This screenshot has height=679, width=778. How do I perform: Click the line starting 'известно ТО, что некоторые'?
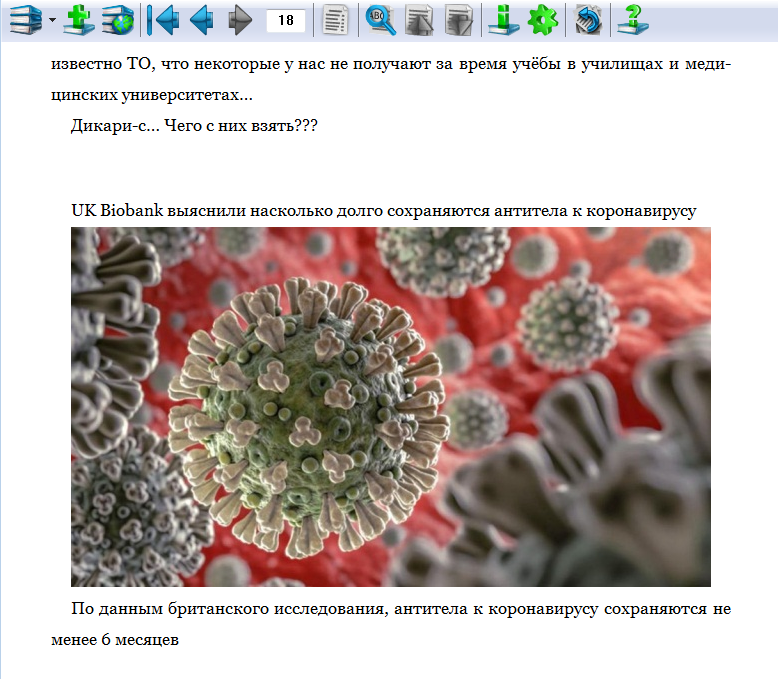(391, 64)
